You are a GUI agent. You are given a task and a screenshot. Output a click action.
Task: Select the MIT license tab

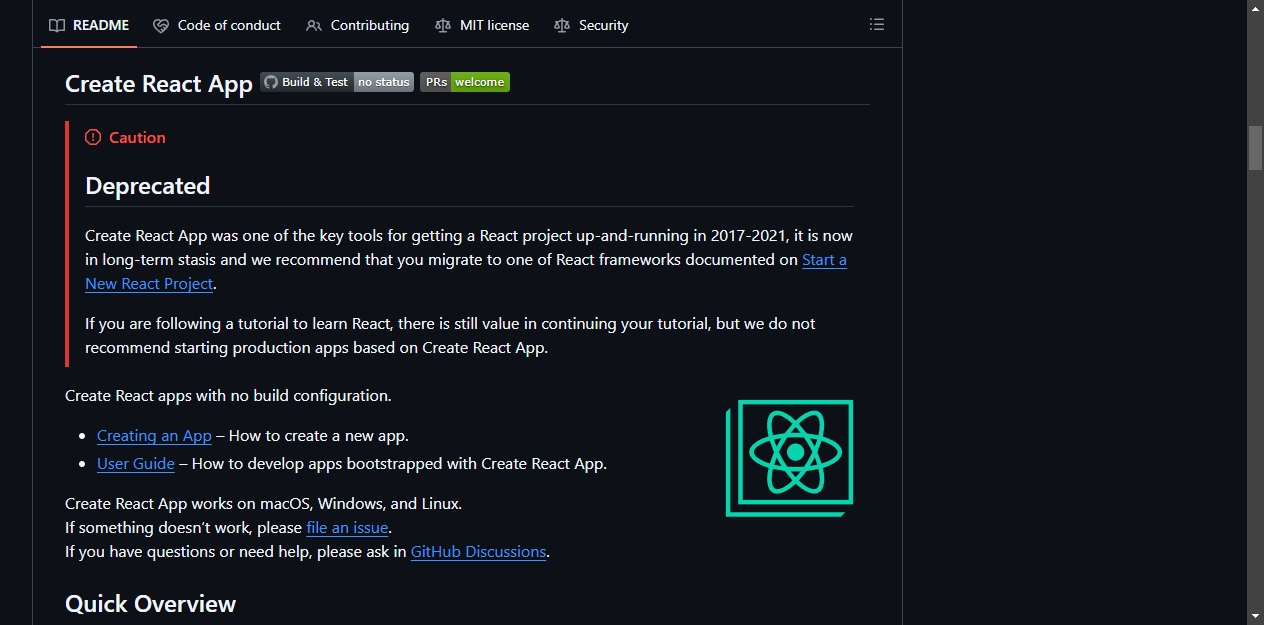482,25
